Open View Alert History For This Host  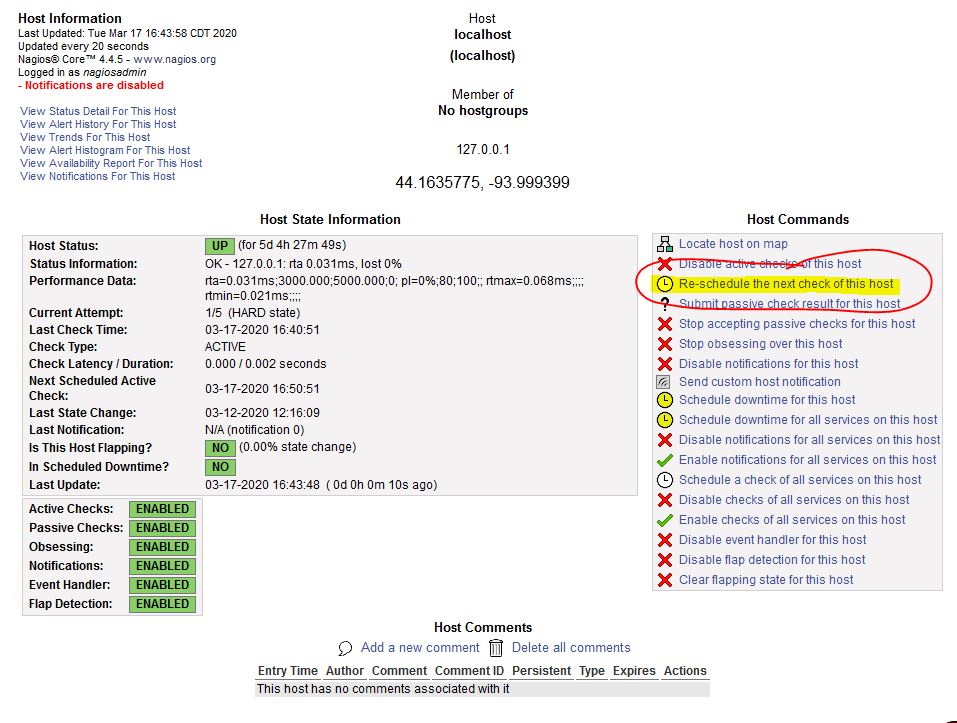point(98,124)
